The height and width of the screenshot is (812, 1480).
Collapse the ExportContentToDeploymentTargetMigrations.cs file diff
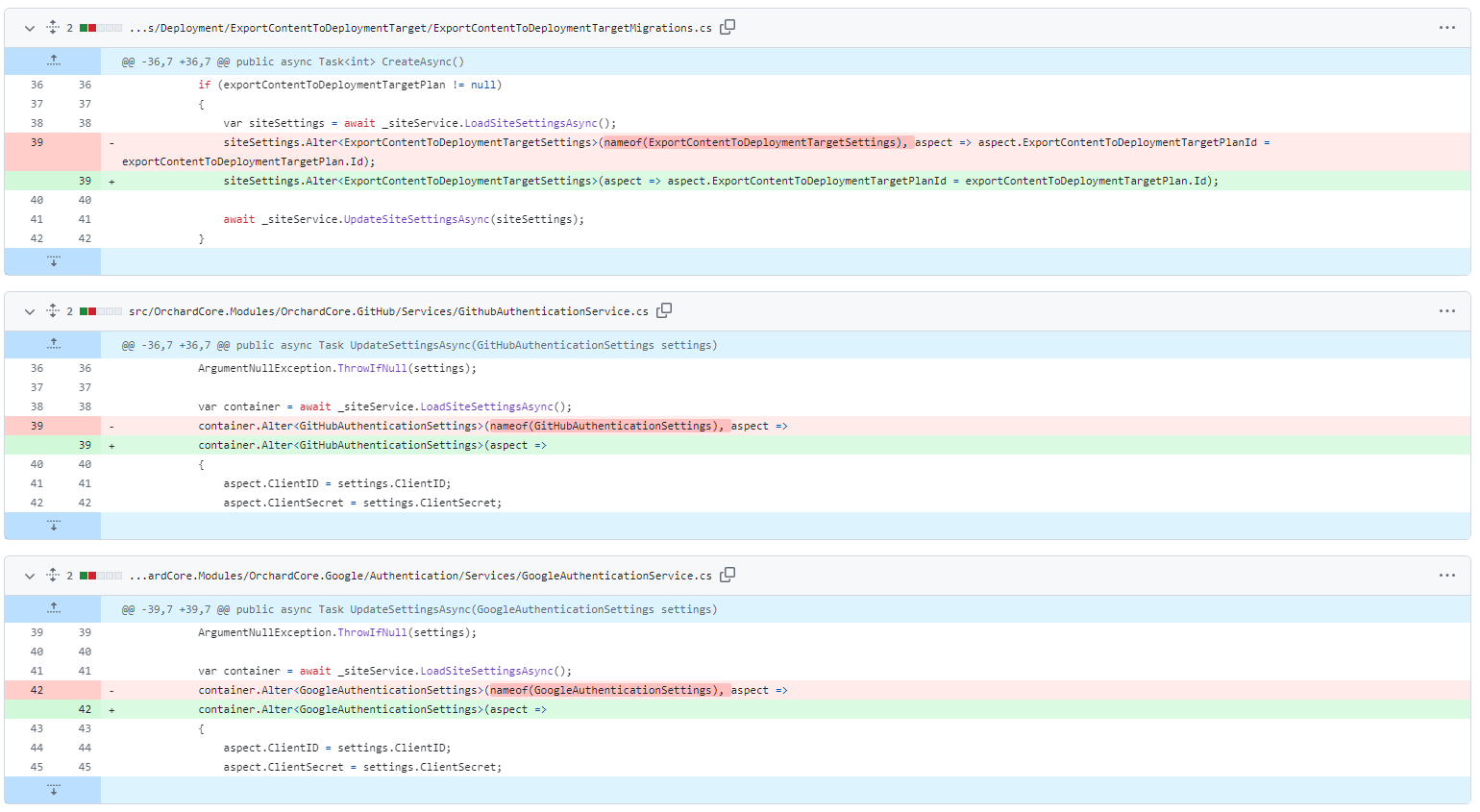30,28
